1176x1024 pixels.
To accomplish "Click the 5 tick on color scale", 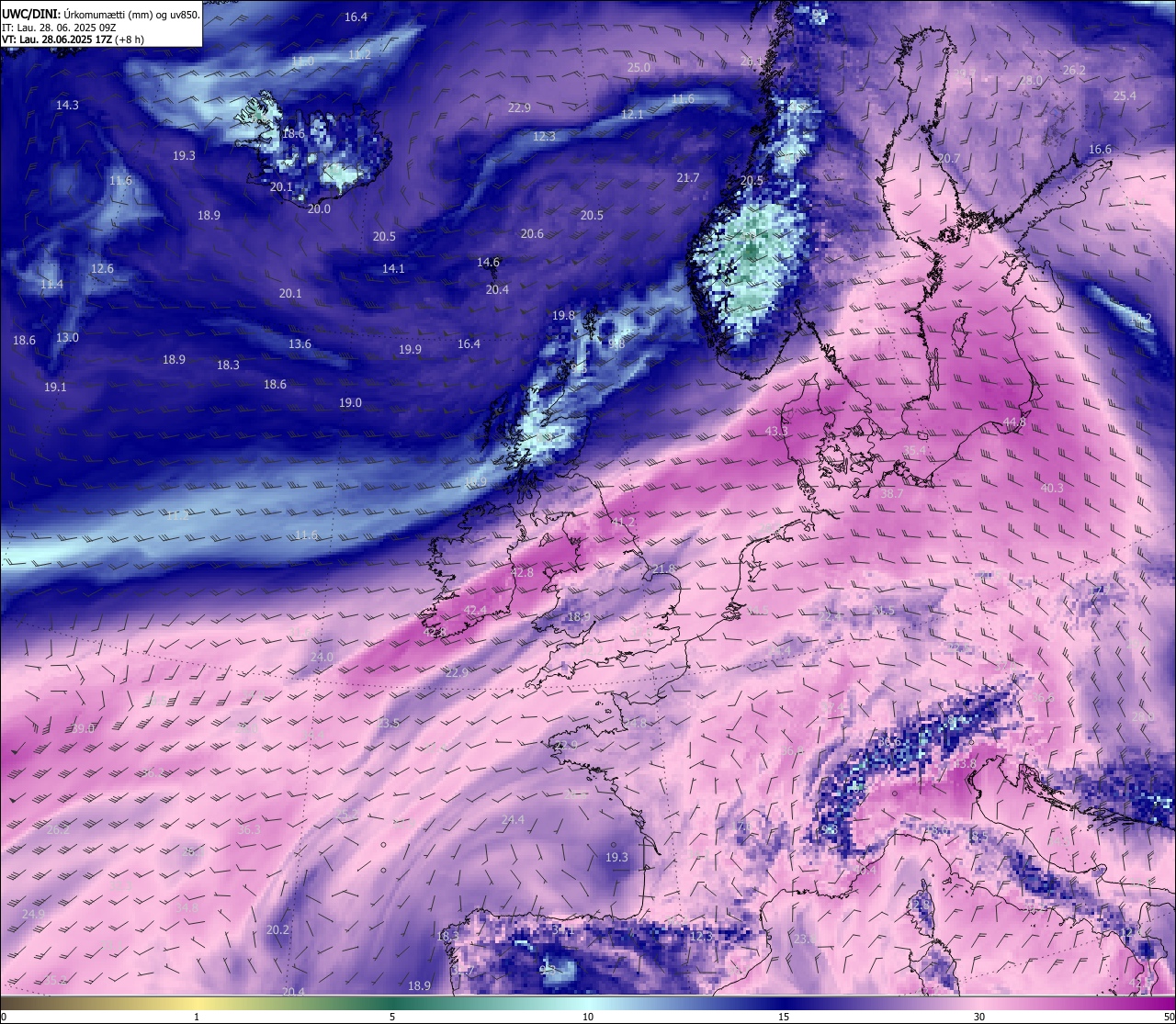I will point(392,1017).
